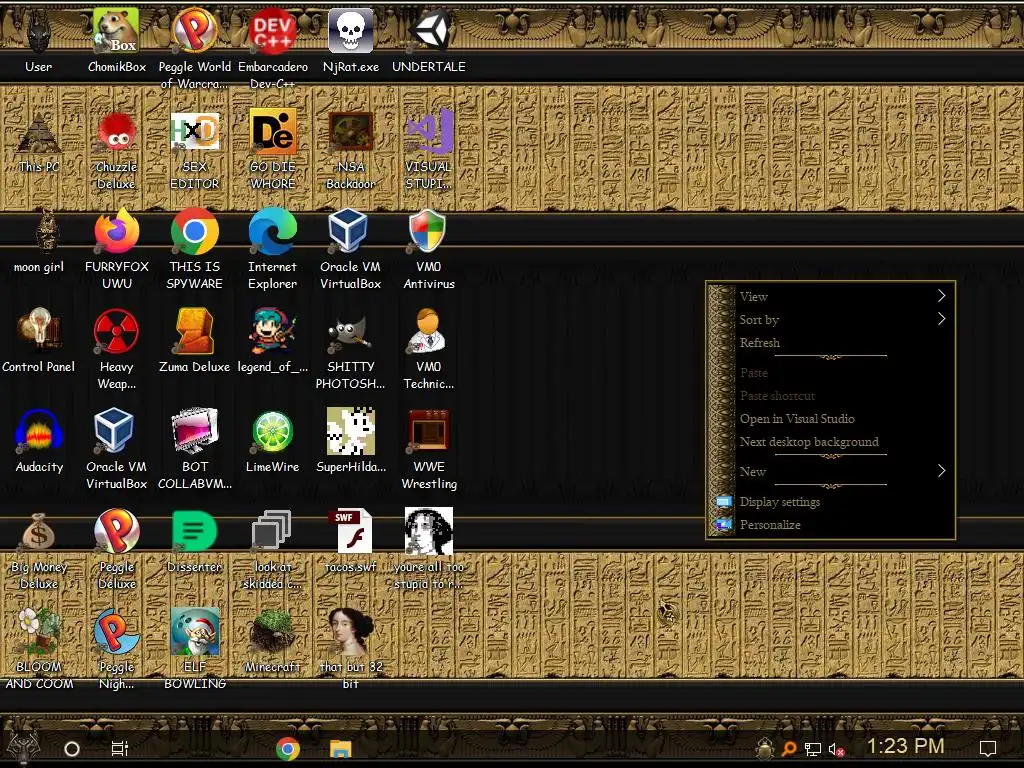Screen dimensions: 1024x768
Task: Choose Refresh from the context menu
Action: [831, 342]
